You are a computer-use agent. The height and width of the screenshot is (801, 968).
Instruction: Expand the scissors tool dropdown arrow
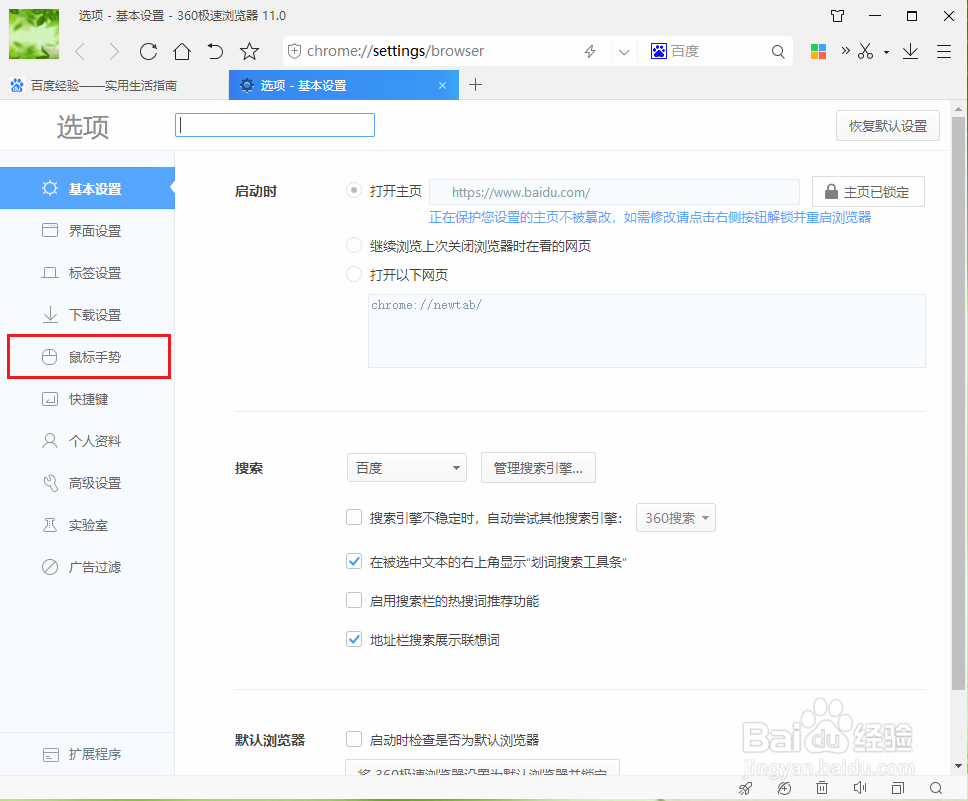(884, 51)
